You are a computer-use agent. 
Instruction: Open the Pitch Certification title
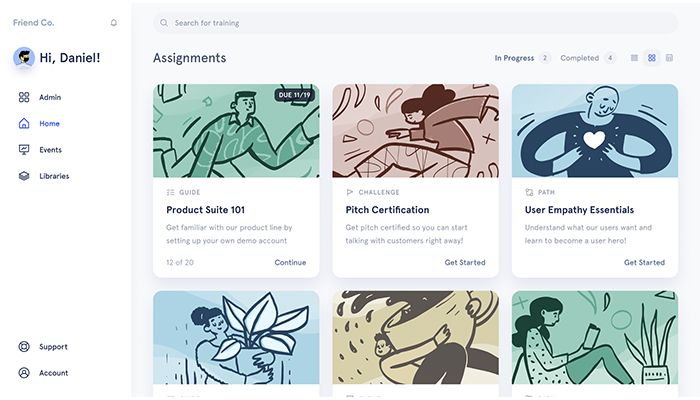pos(387,210)
